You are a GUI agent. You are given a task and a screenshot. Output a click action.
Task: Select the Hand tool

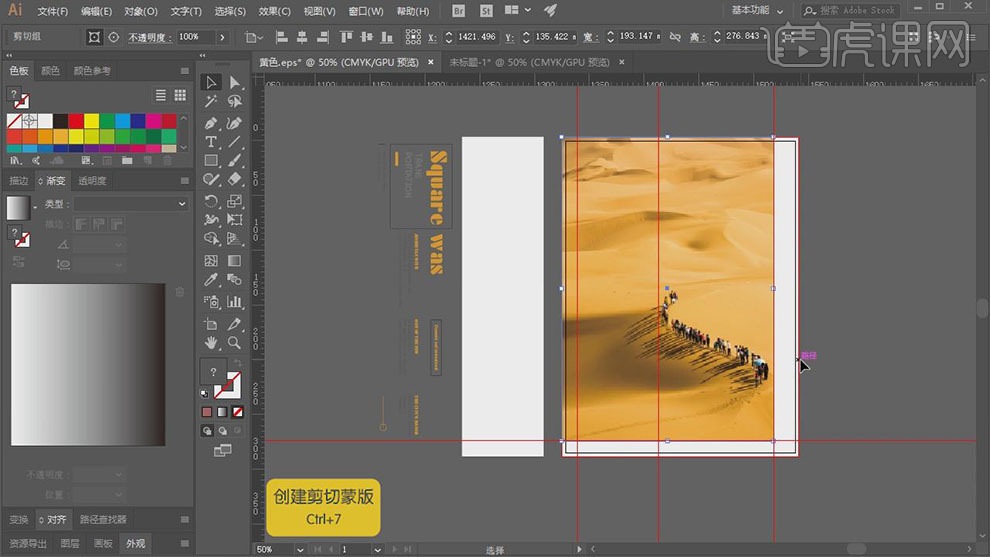click(x=211, y=343)
